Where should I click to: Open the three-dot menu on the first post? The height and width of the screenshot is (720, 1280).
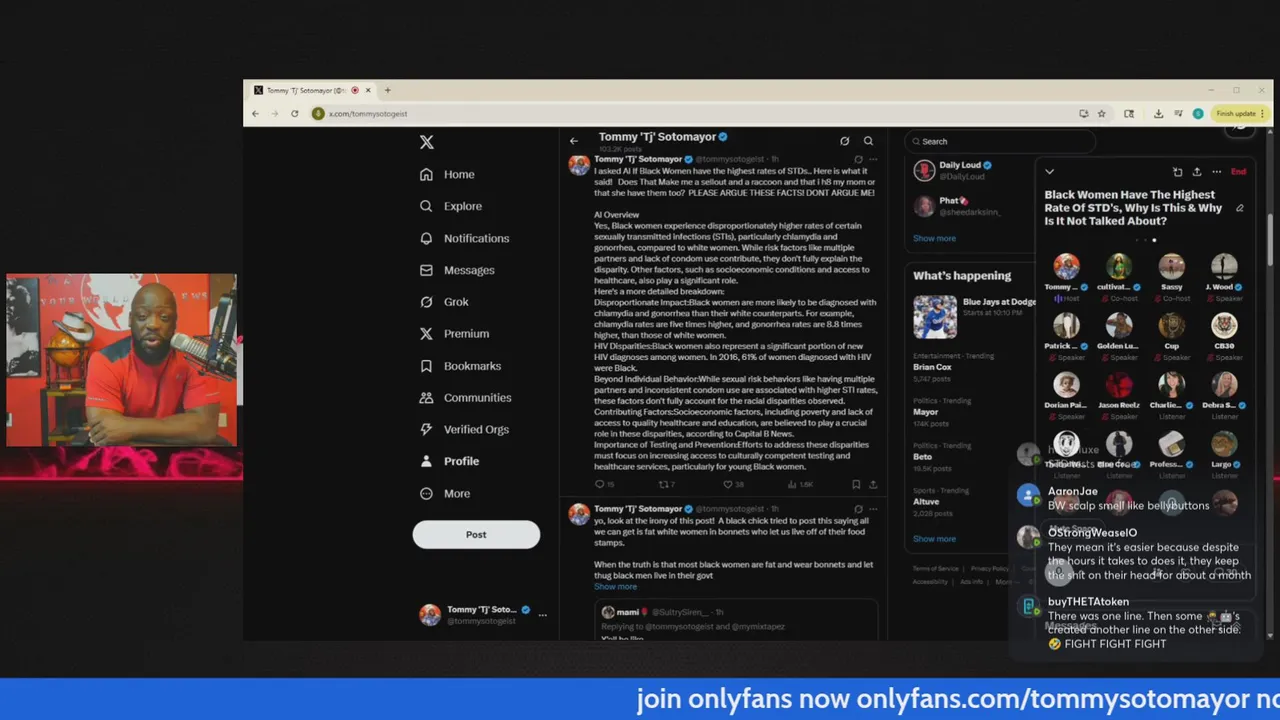[873, 159]
